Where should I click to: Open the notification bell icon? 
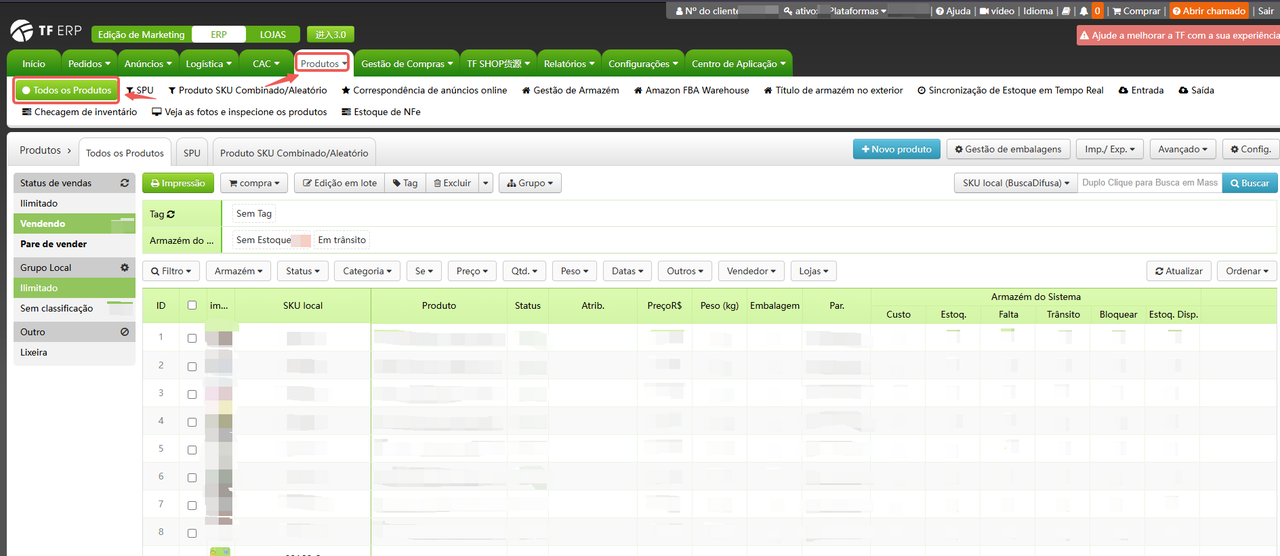coord(1084,11)
